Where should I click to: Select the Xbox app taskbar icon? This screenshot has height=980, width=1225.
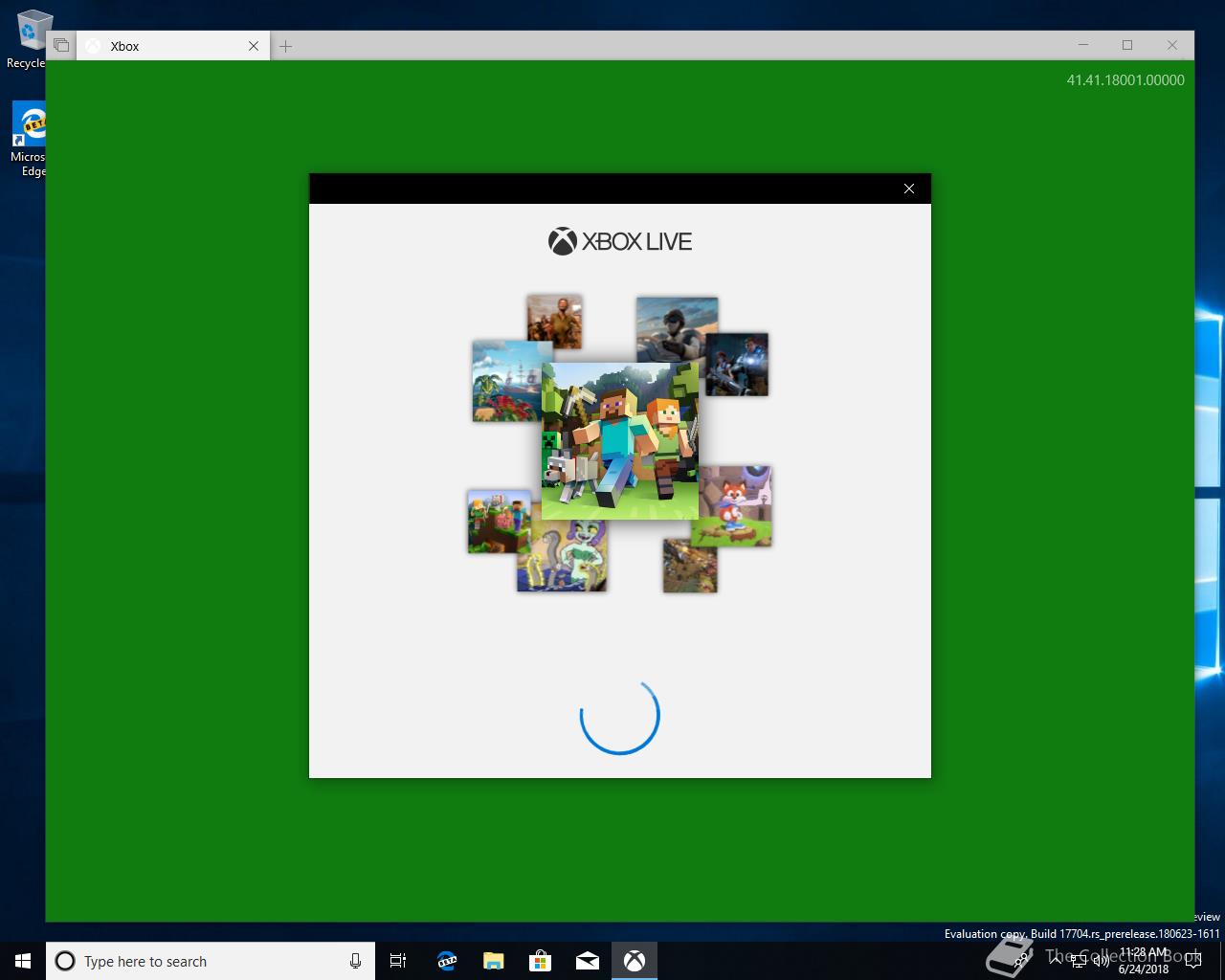[x=635, y=961]
